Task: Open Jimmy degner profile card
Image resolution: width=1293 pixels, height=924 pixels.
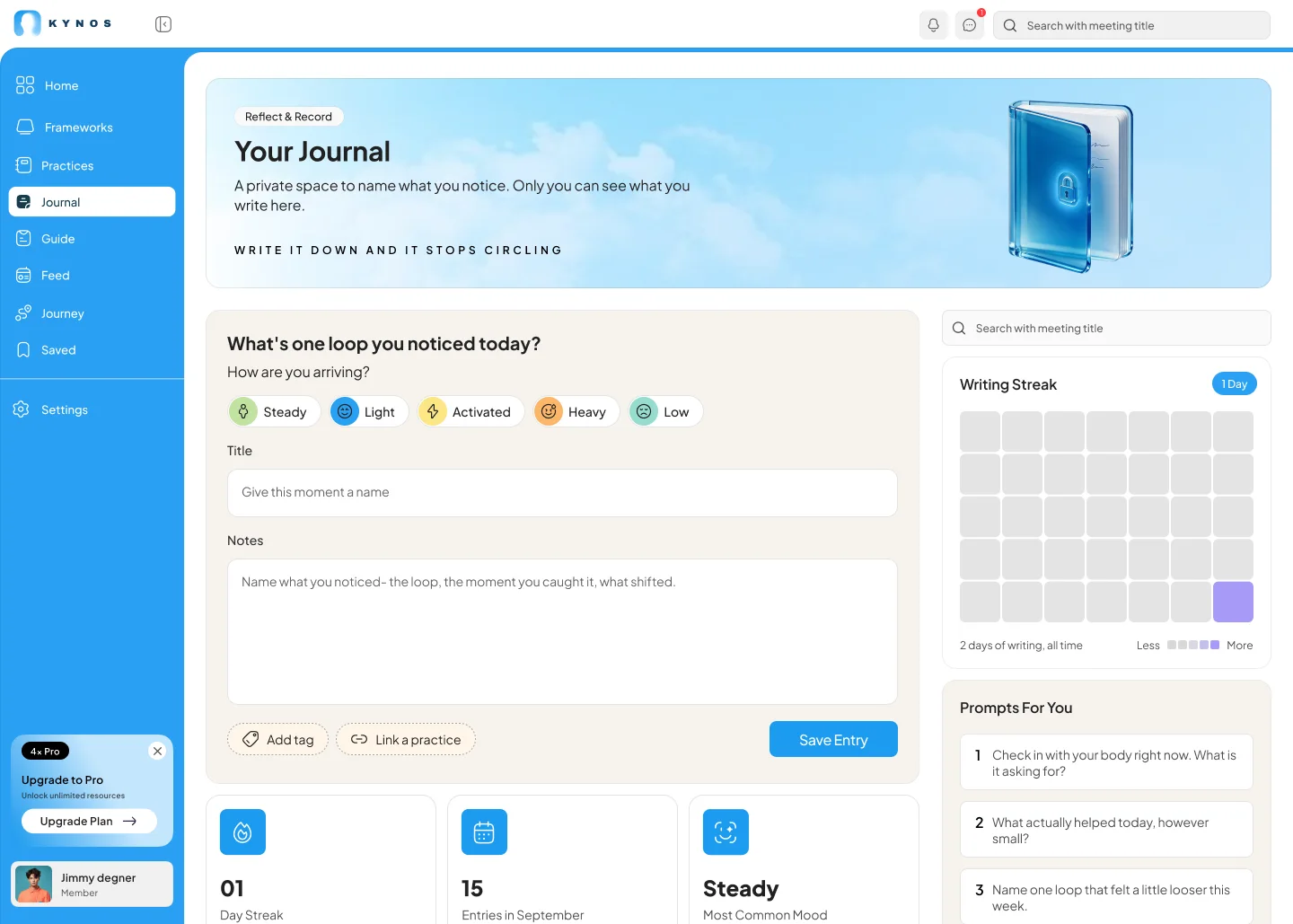Action: (x=92, y=884)
